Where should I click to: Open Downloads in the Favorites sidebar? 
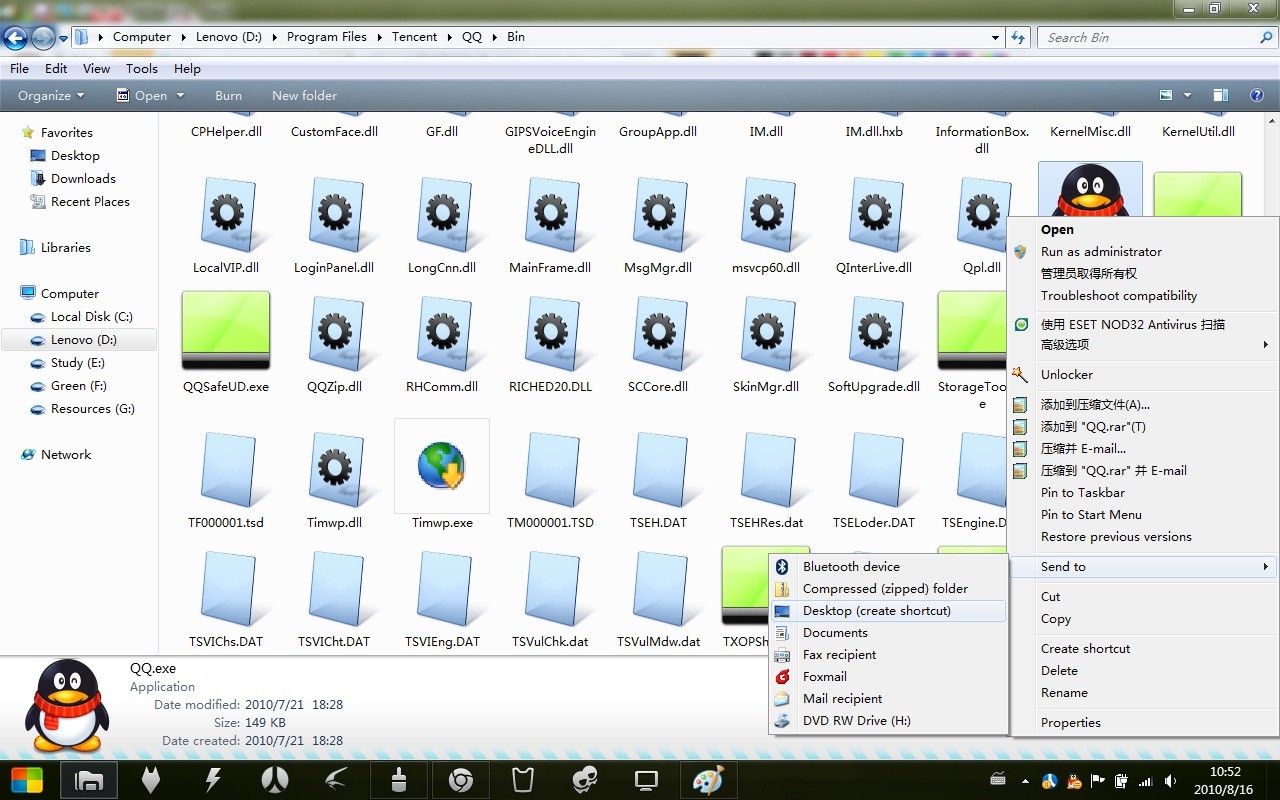coord(83,179)
